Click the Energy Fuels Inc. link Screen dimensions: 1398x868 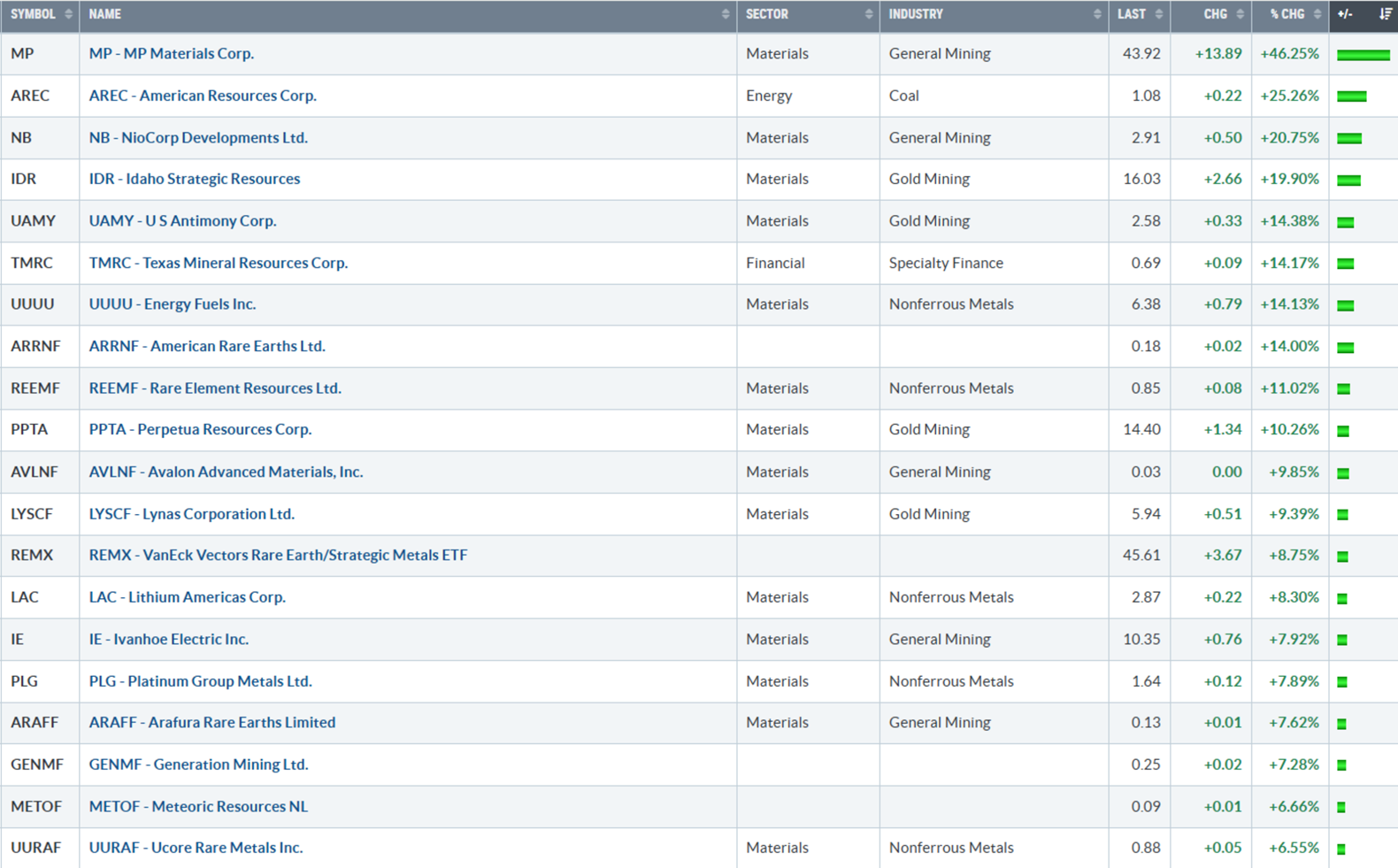173,303
